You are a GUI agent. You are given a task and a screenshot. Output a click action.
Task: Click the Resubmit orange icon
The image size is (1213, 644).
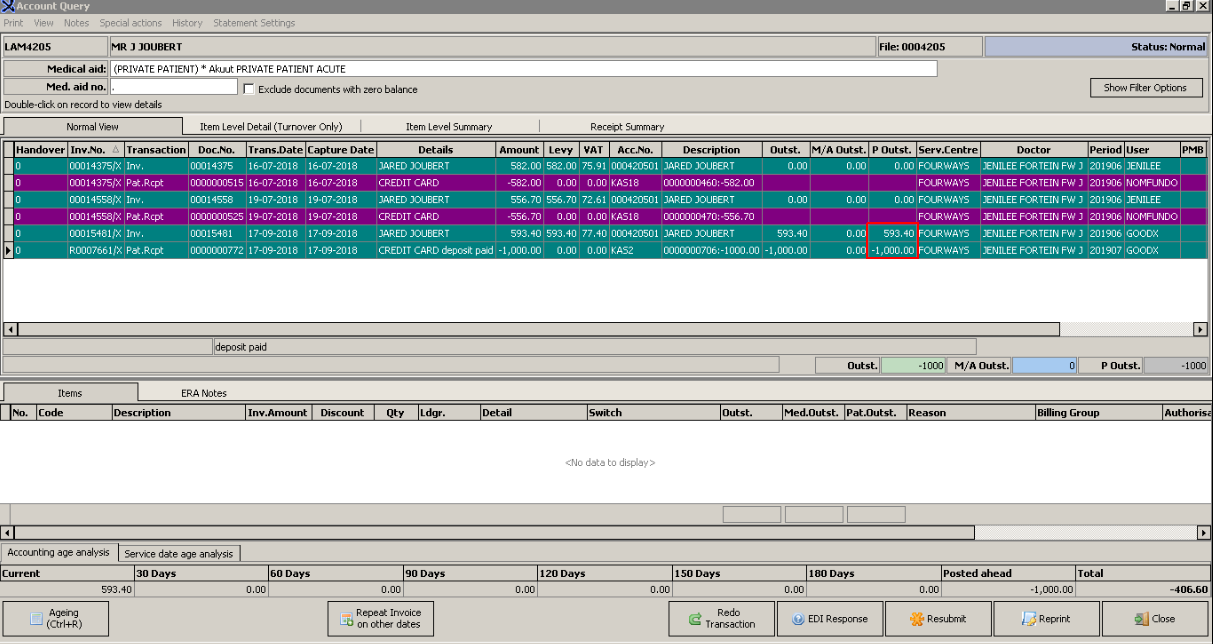tap(915, 619)
